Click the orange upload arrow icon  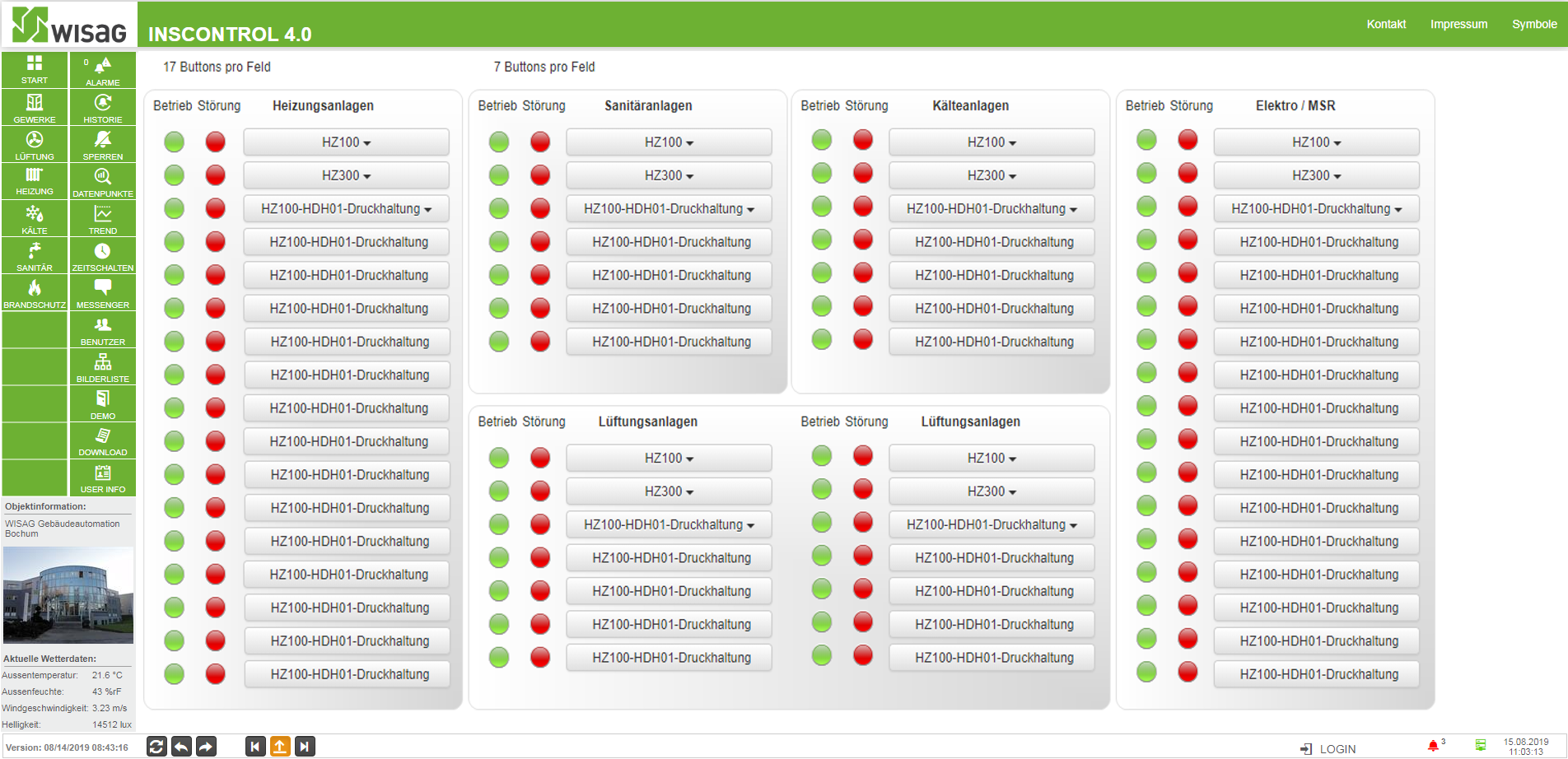point(280,747)
